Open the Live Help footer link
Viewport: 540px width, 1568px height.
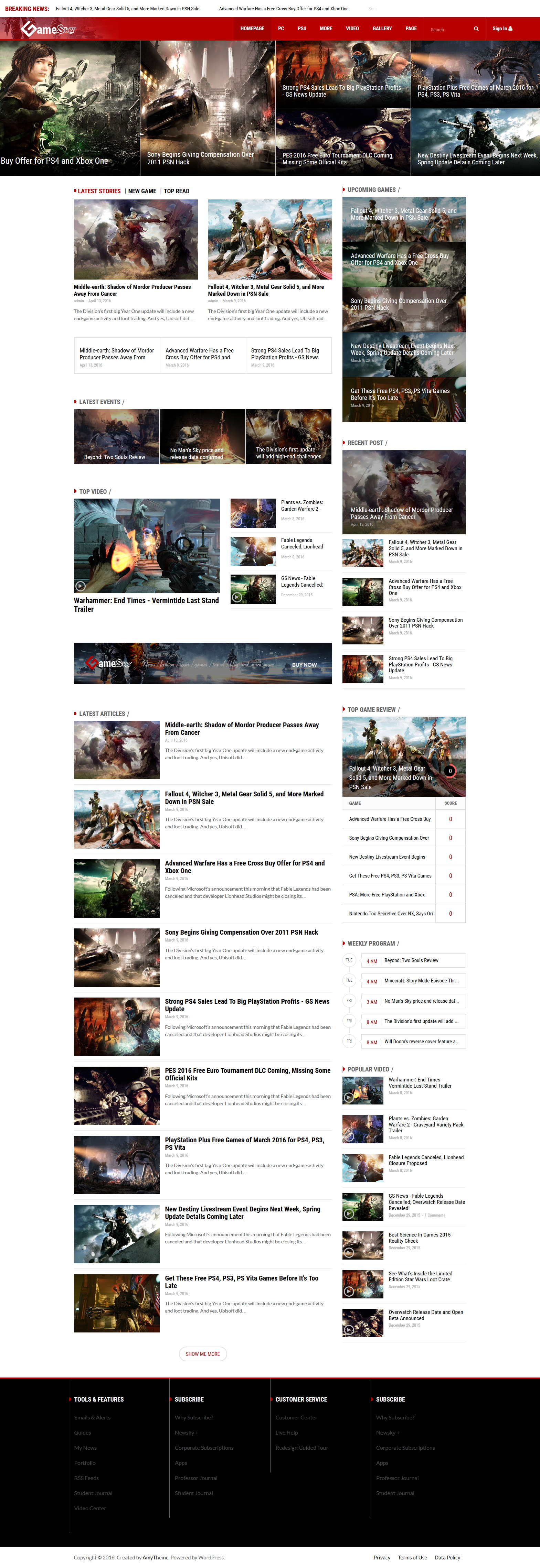[286, 1433]
